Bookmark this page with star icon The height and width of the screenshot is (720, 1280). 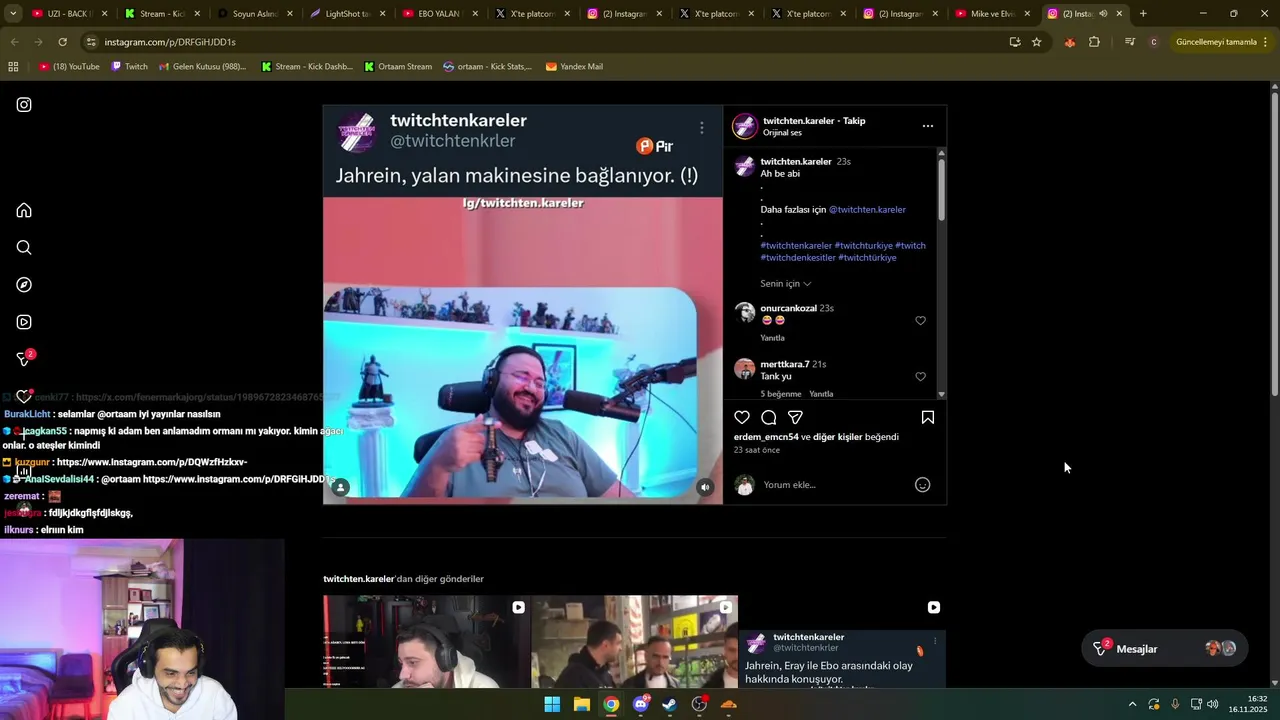pos(1037,42)
